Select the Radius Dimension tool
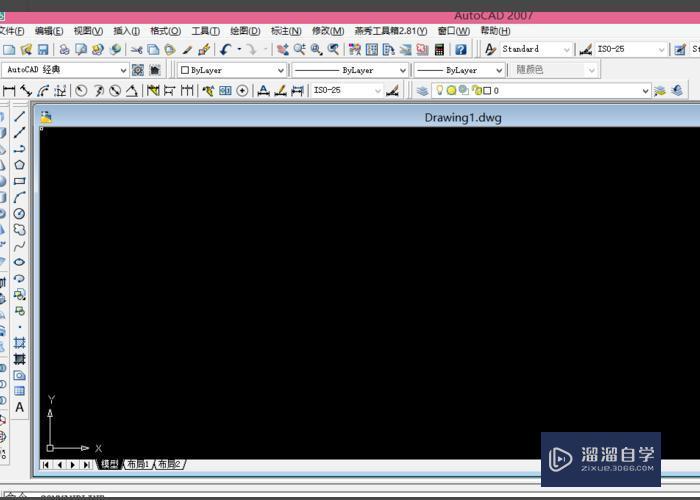The height and width of the screenshot is (500, 700). 81,91
